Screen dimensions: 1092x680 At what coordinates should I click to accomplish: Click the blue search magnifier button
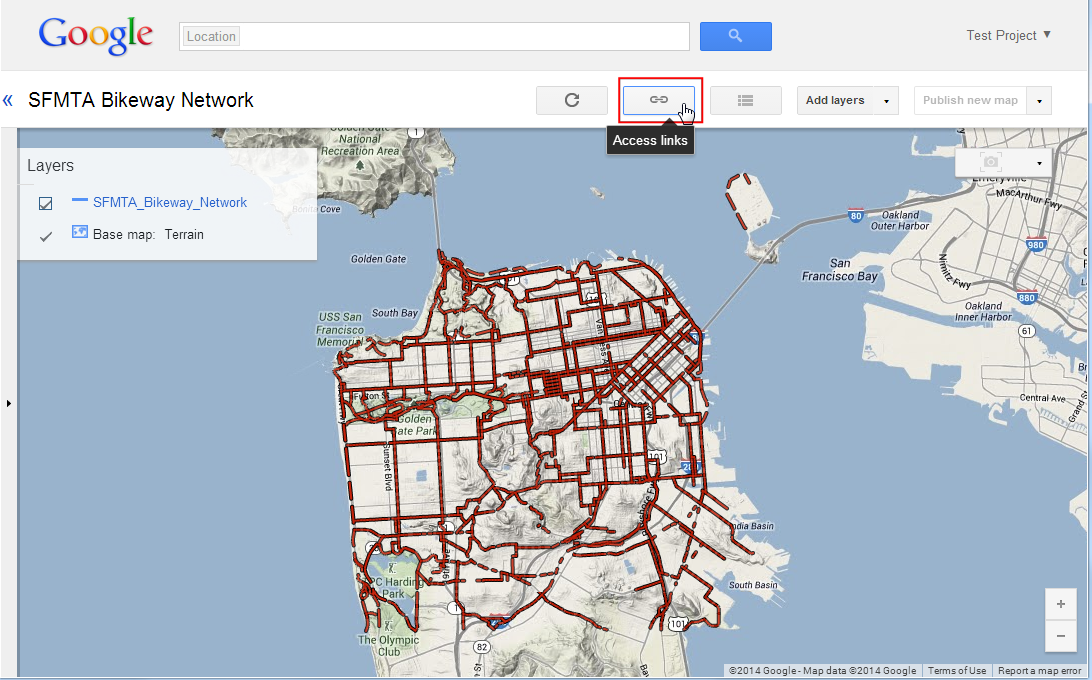[x=735, y=36]
